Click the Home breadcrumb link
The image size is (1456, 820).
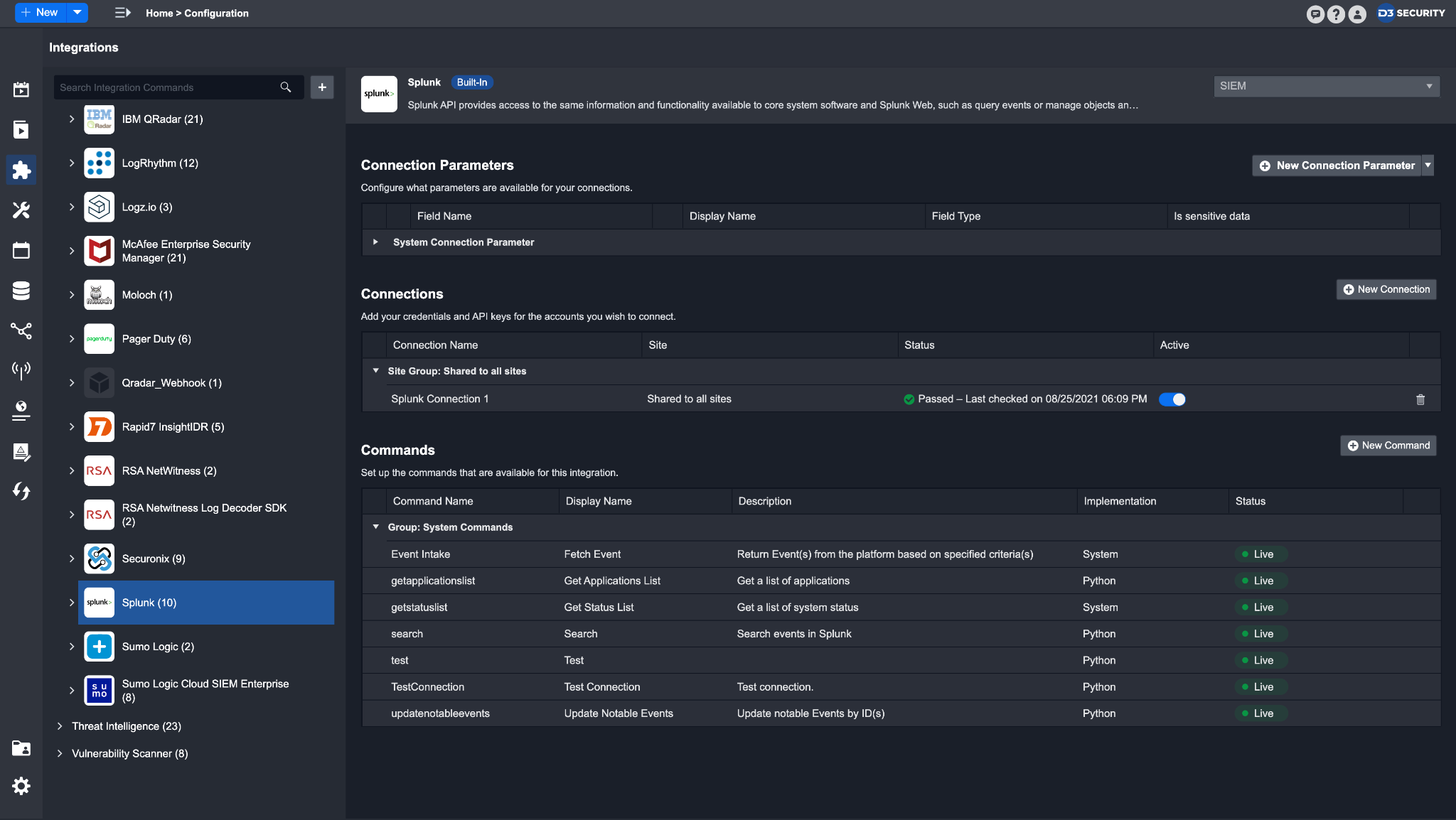(x=159, y=14)
